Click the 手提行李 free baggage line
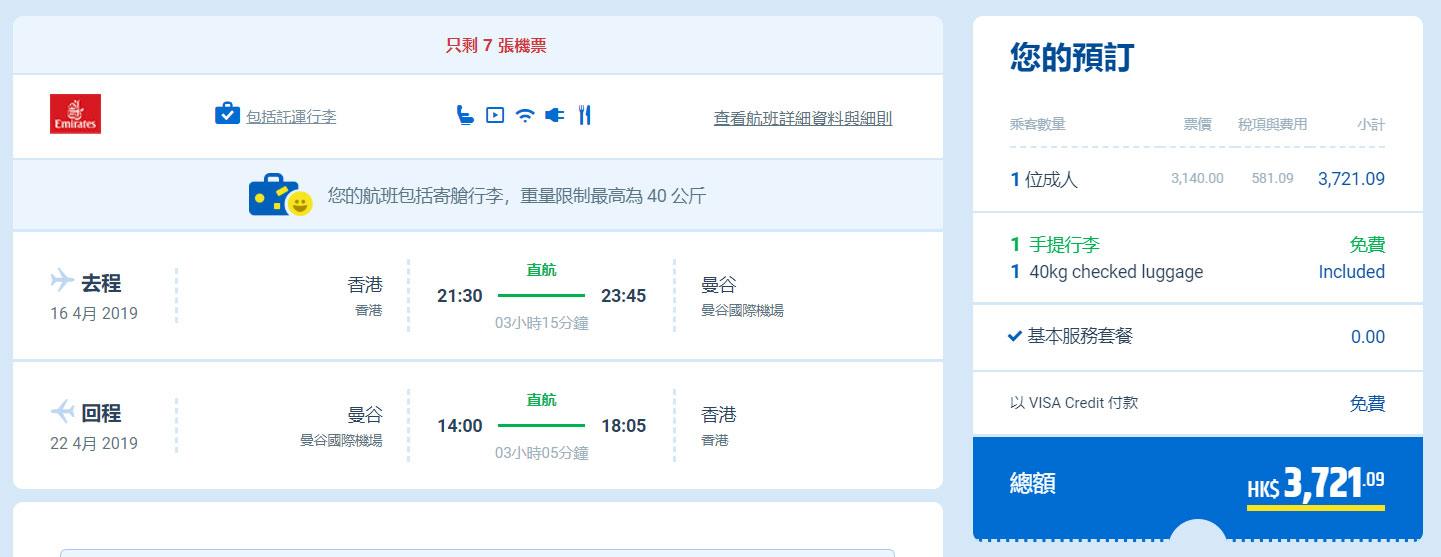This screenshot has height=557, width=1441. tap(1065, 245)
